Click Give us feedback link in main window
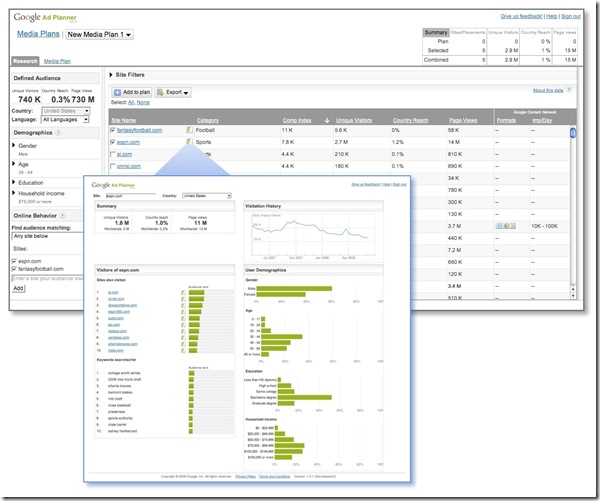600x501 pixels. pyautogui.click(x=522, y=16)
